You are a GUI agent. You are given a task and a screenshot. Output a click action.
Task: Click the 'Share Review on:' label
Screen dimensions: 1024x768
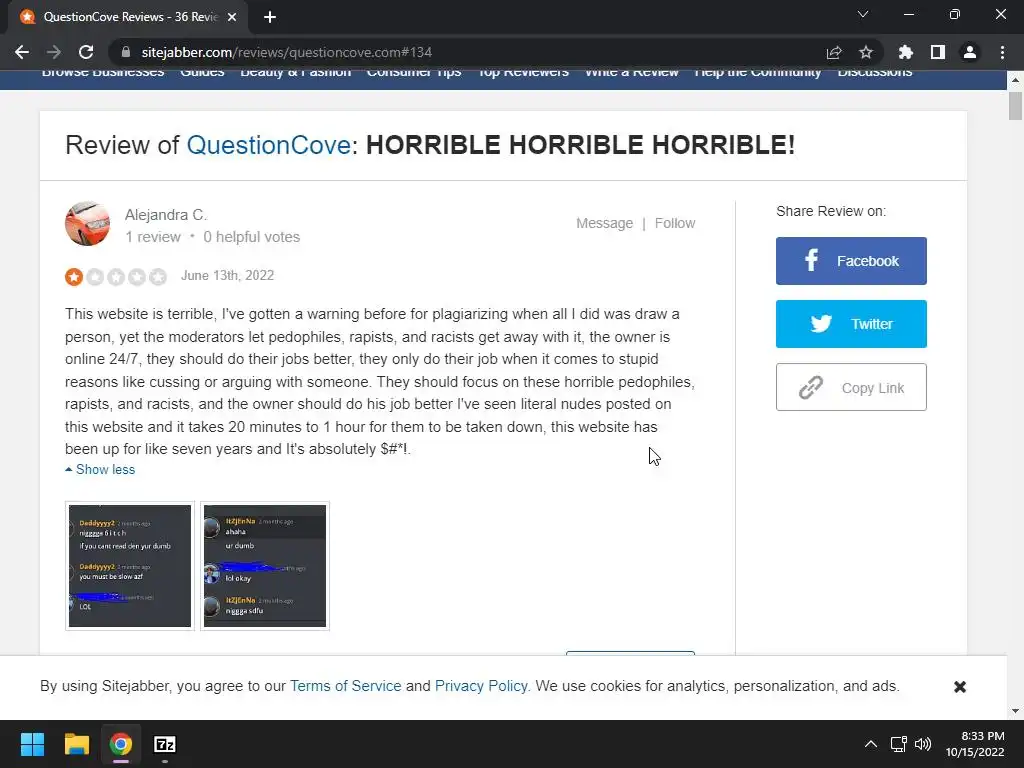(831, 211)
